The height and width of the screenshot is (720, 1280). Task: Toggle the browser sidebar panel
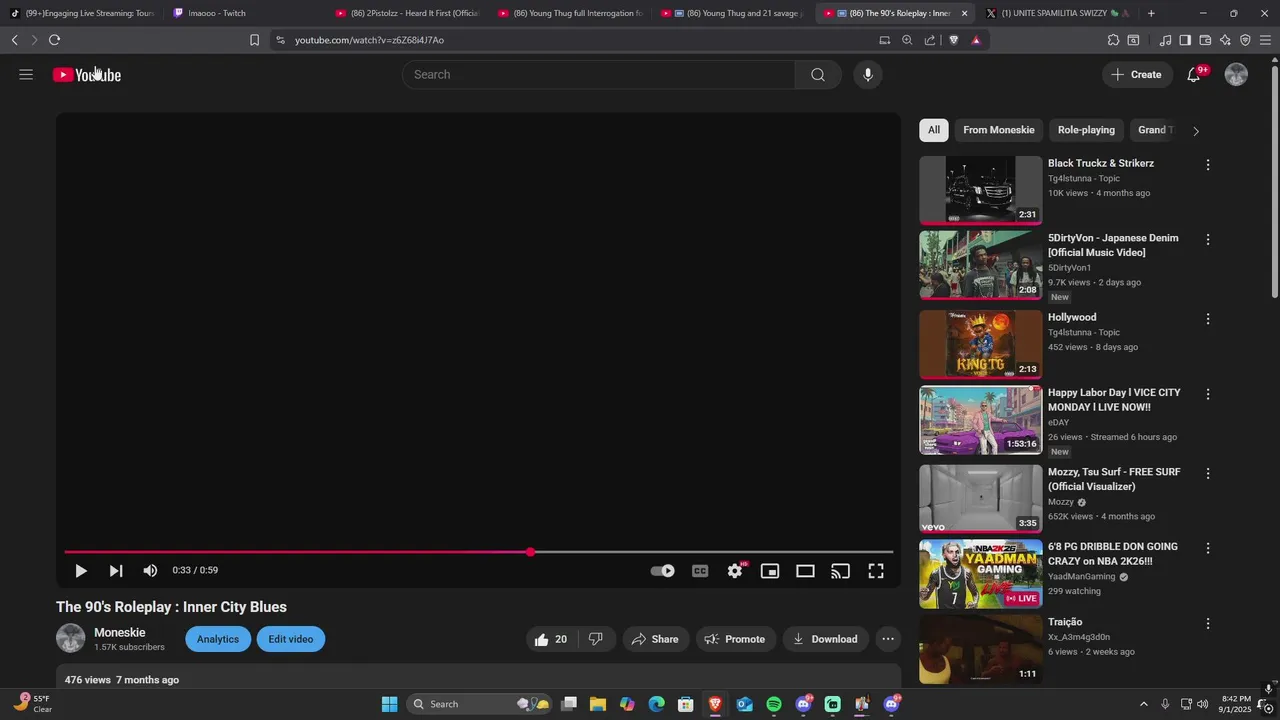coord(1185,40)
